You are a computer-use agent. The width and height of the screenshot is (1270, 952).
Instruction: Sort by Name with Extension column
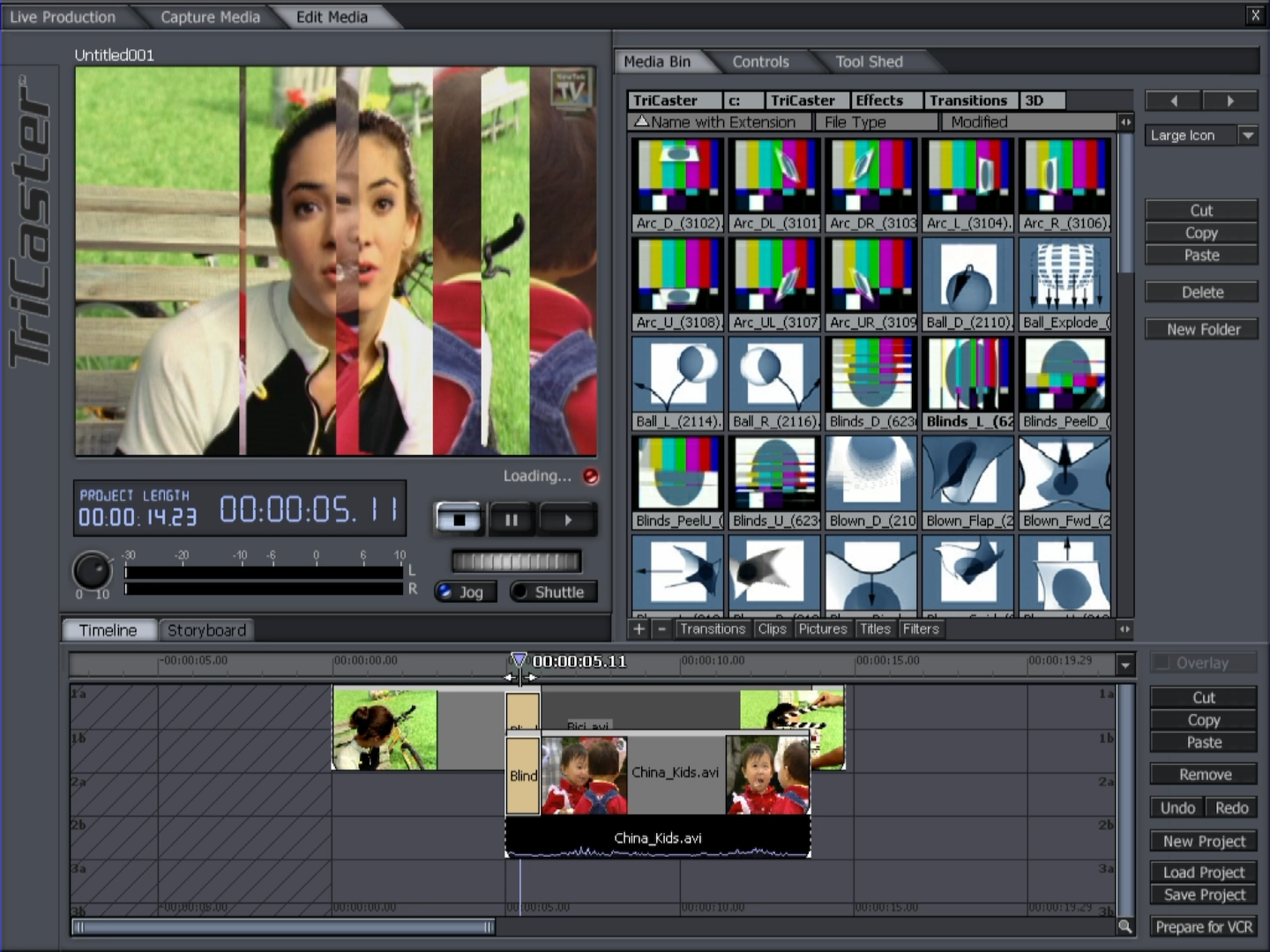pyautogui.click(x=721, y=122)
